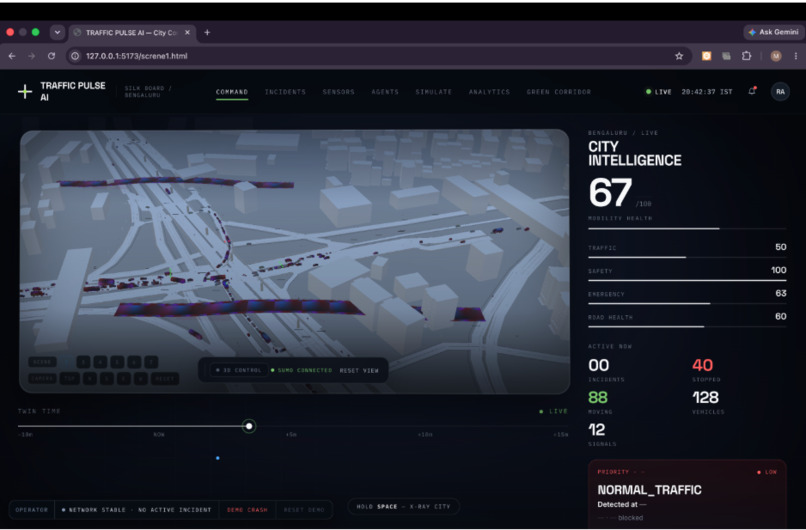
Task: Go to the Sensors tab
Action: [x=339, y=92]
